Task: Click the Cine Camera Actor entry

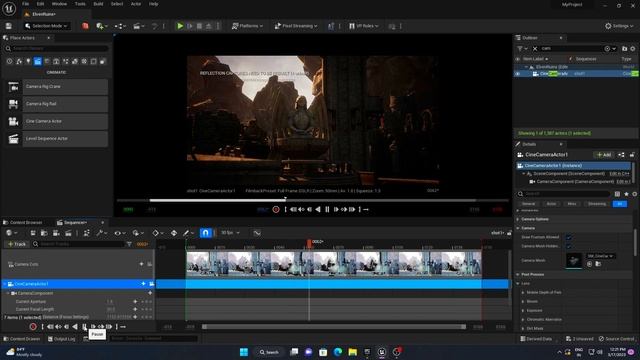Action: click(57, 121)
